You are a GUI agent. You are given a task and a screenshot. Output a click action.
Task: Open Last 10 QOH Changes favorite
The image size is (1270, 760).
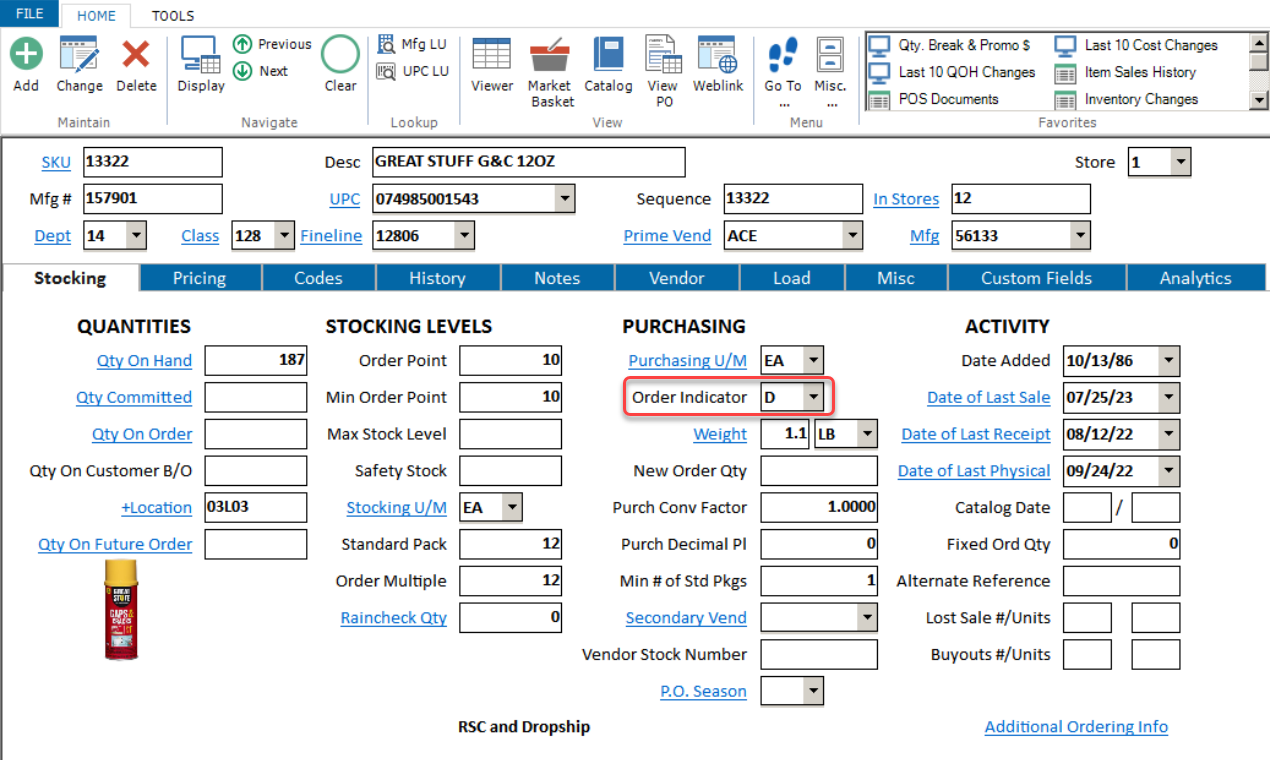[x=952, y=72]
